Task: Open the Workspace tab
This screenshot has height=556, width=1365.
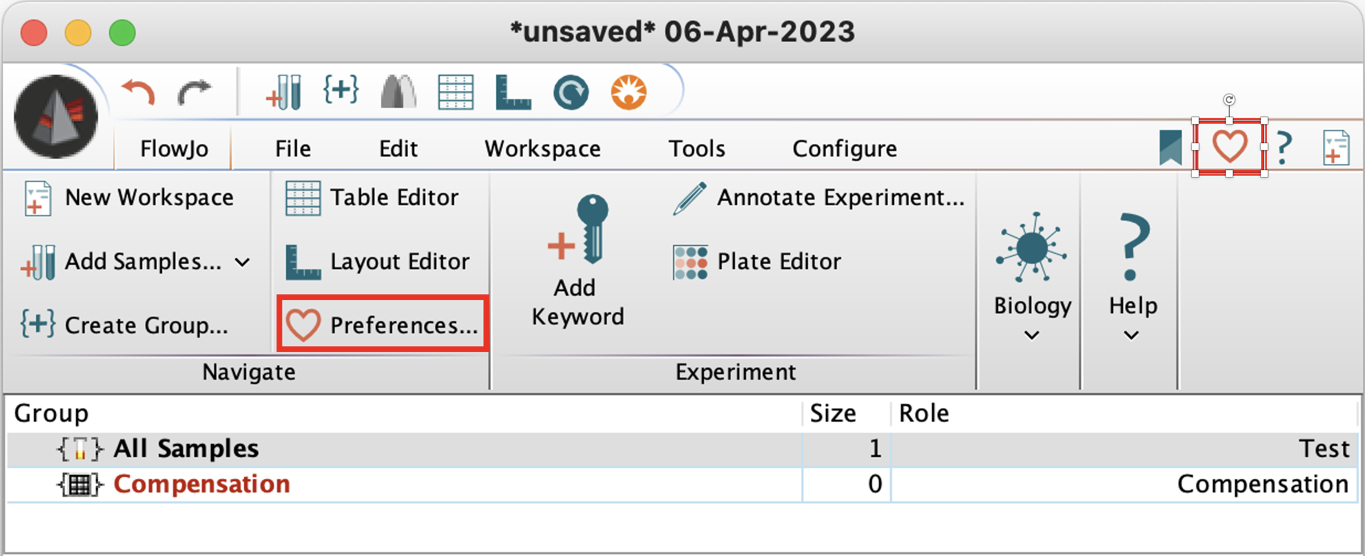Action: 543,149
